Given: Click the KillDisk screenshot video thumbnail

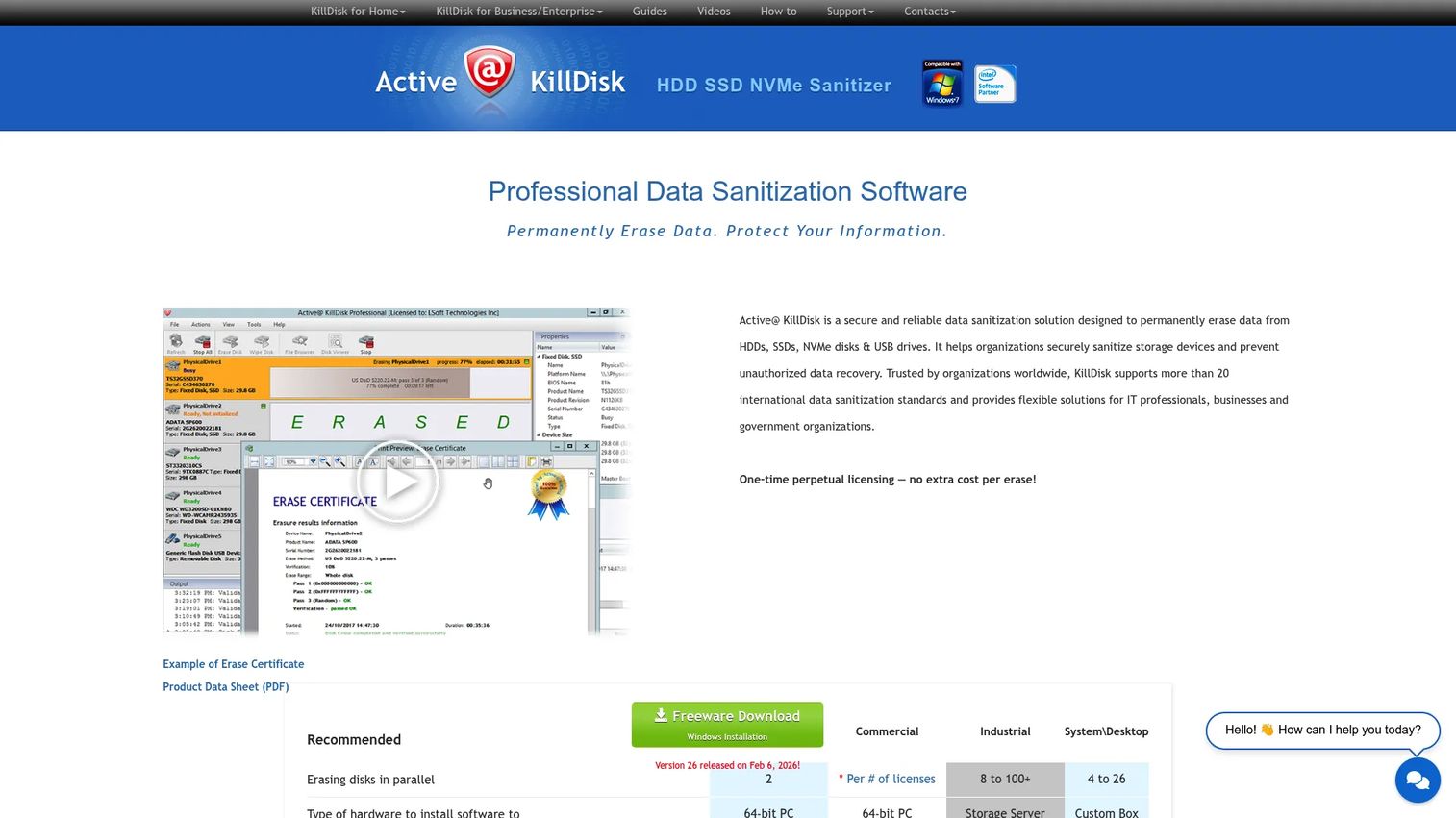Looking at the screenshot, I should [397, 471].
